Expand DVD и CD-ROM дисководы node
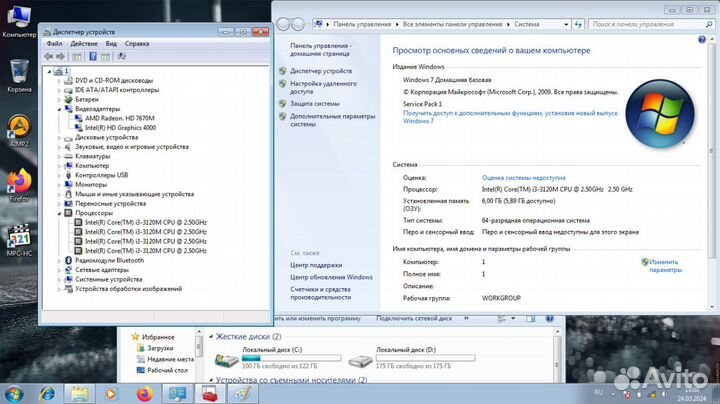The width and height of the screenshot is (720, 404). coord(59,80)
